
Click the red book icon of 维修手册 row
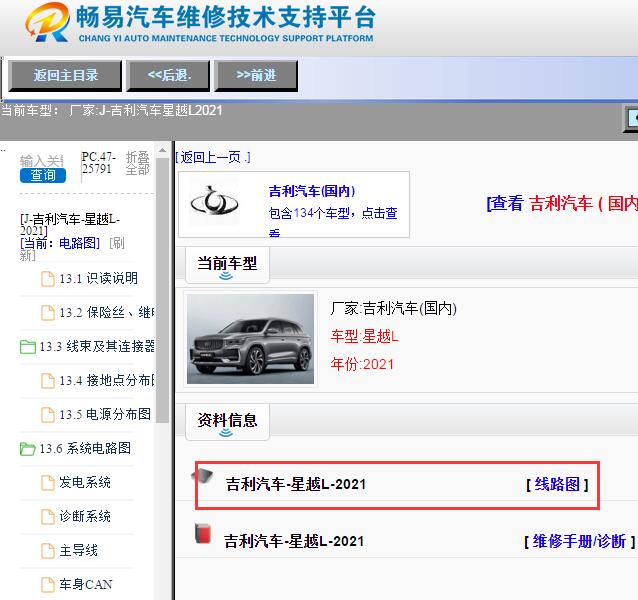[x=203, y=534]
